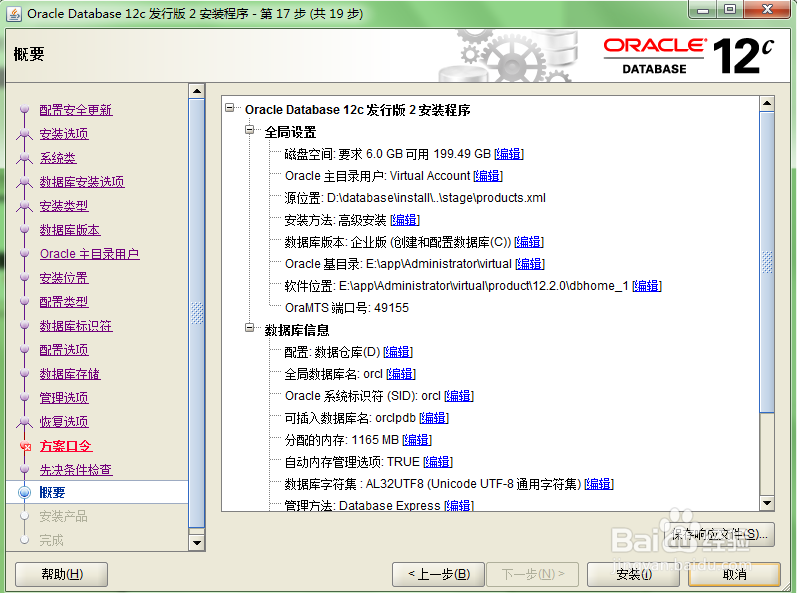Close the Oracle installer window
The image size is (797, 593).
pyautogui.click(x=768, y=10)
